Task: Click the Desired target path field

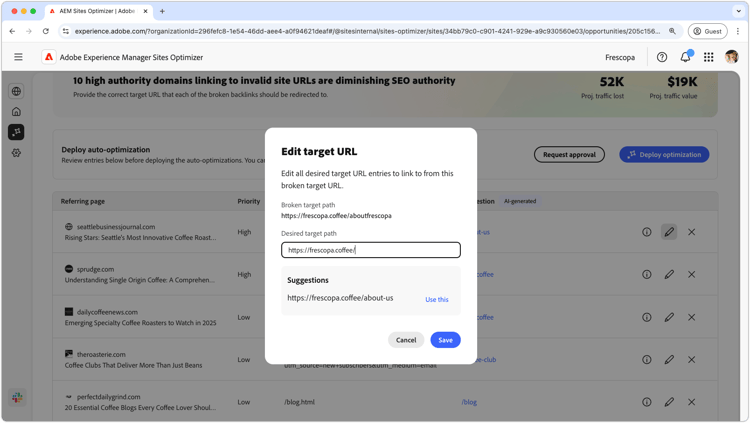Action: (x=371, y=250)
